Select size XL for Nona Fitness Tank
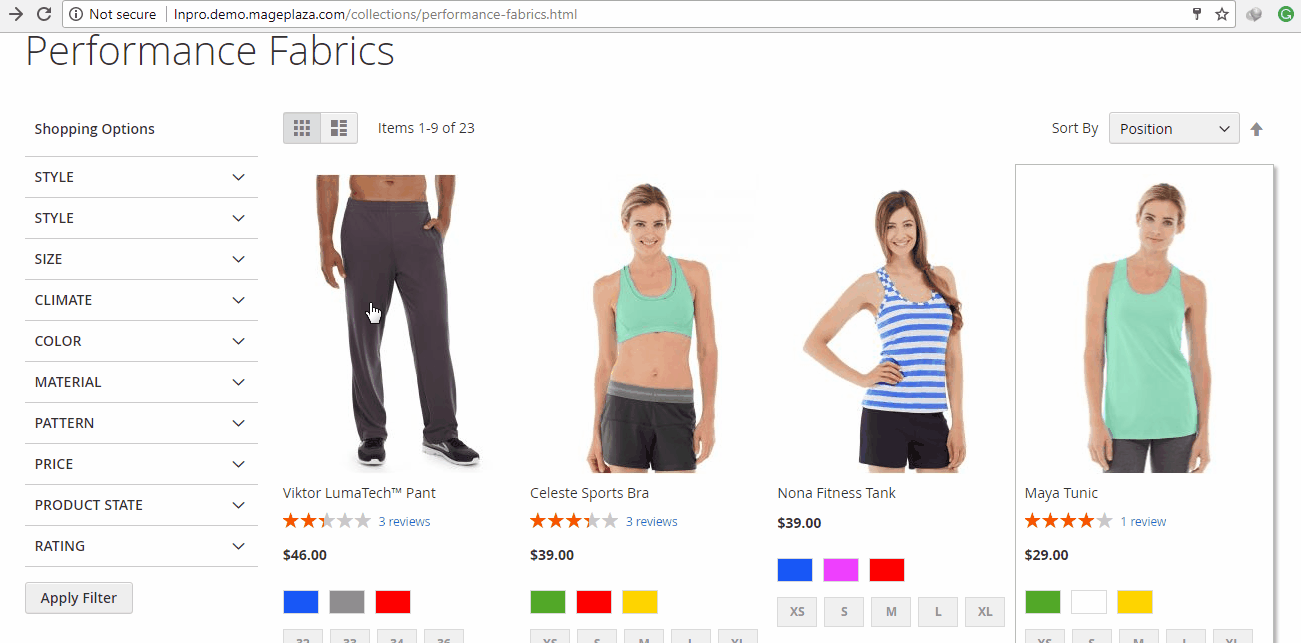 (984, 611)
